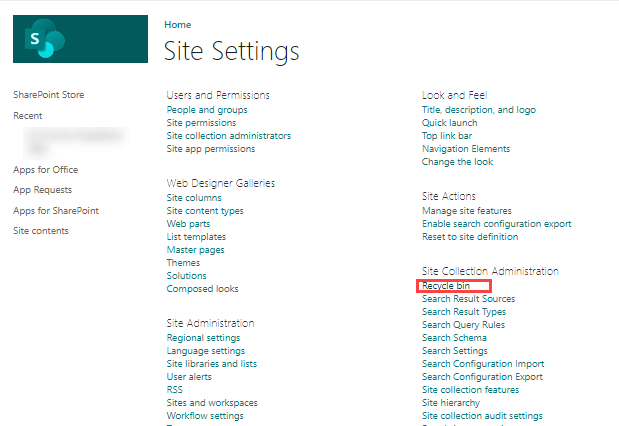Click the Site Settings page title
Image resolution: width=619 pixels, height=426 pixels.
pyautogui.click(x=232, y=52)
